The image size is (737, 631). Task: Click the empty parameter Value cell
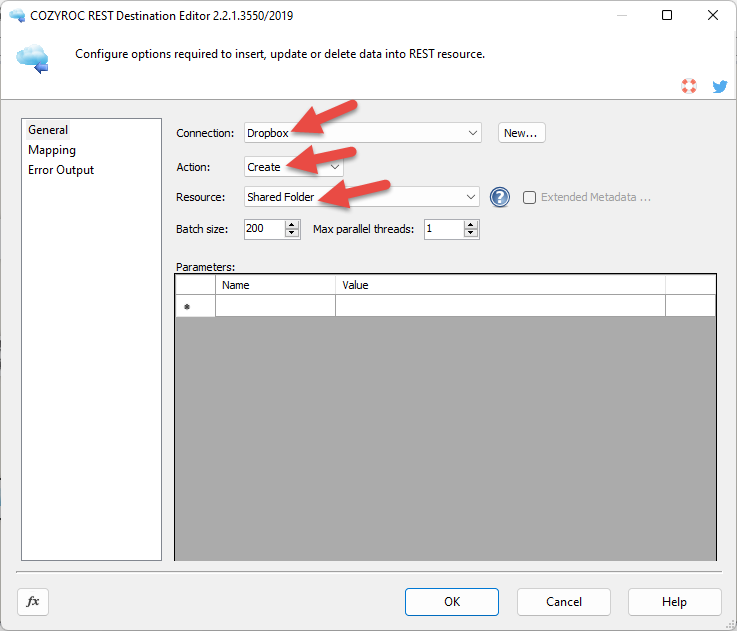(501, 306)
